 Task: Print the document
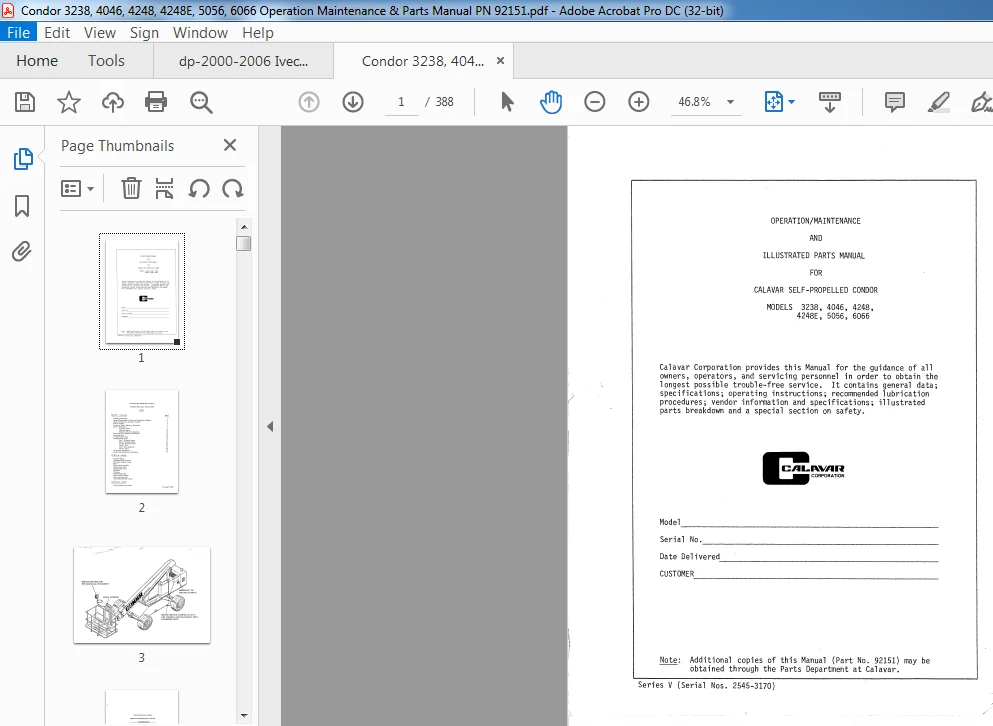click(156, 102)
